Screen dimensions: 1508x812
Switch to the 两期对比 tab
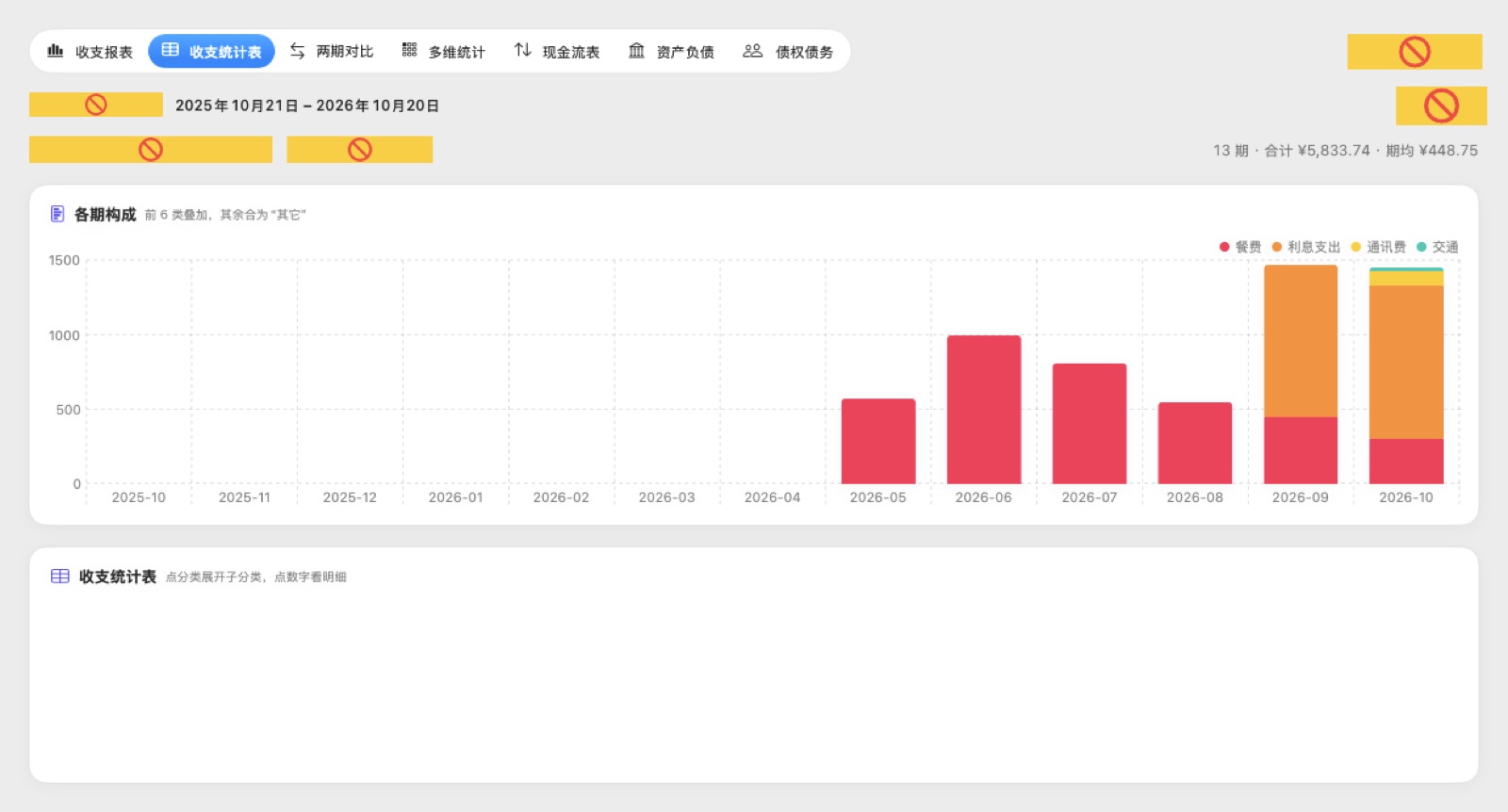331,52
